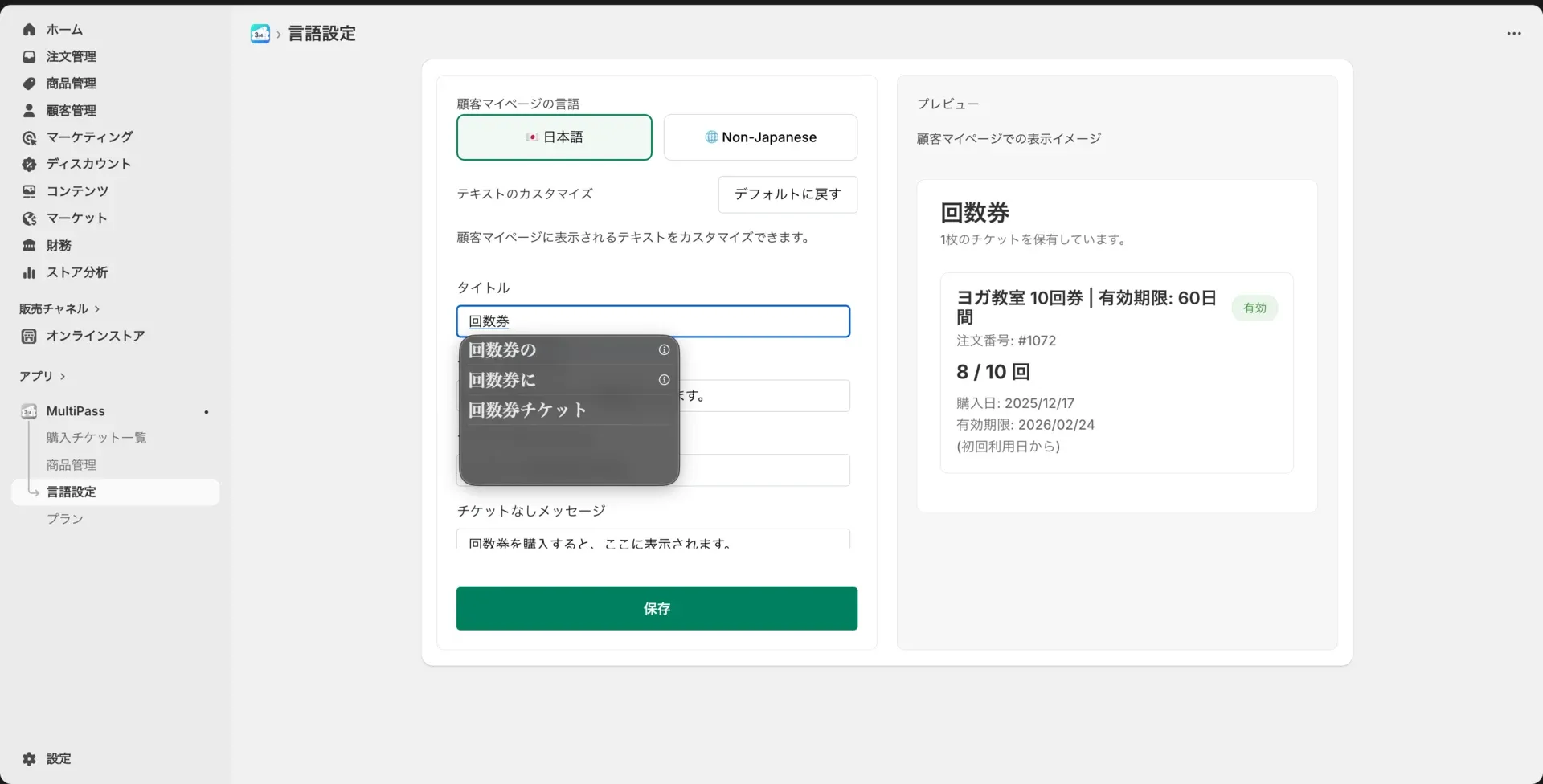Expand the アプリ section chevron

[63, 377]
